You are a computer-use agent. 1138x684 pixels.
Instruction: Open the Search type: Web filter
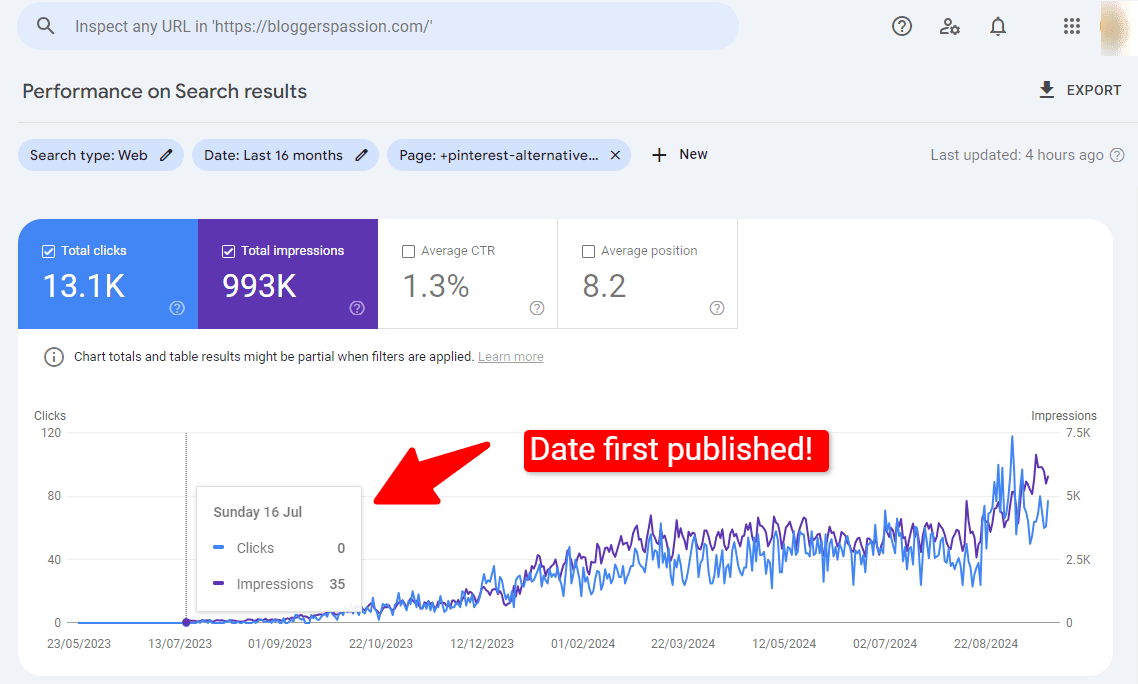[x=90, y=154]
